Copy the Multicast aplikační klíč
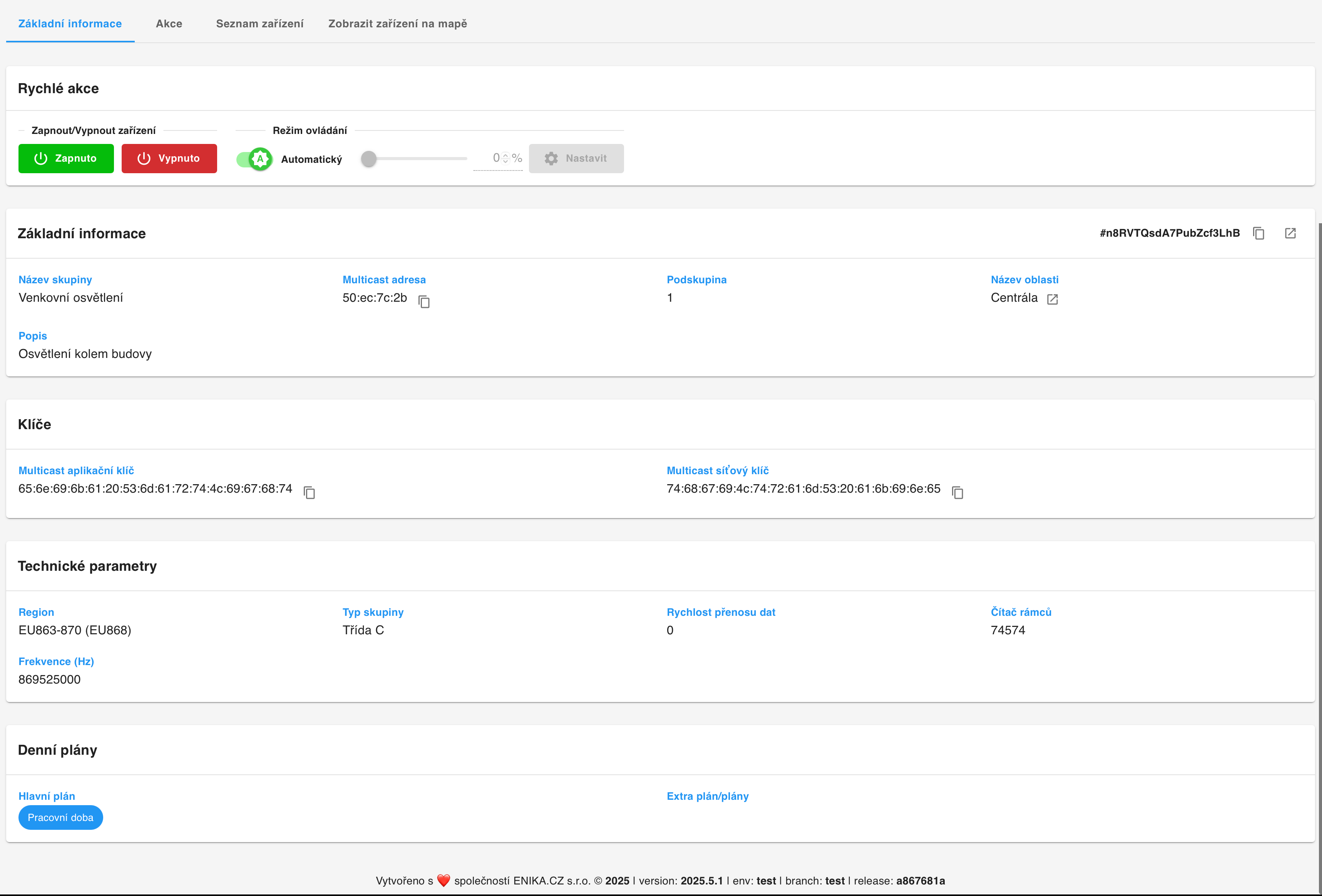Viewport: 1322px width, 896px height. pos(310,492)
